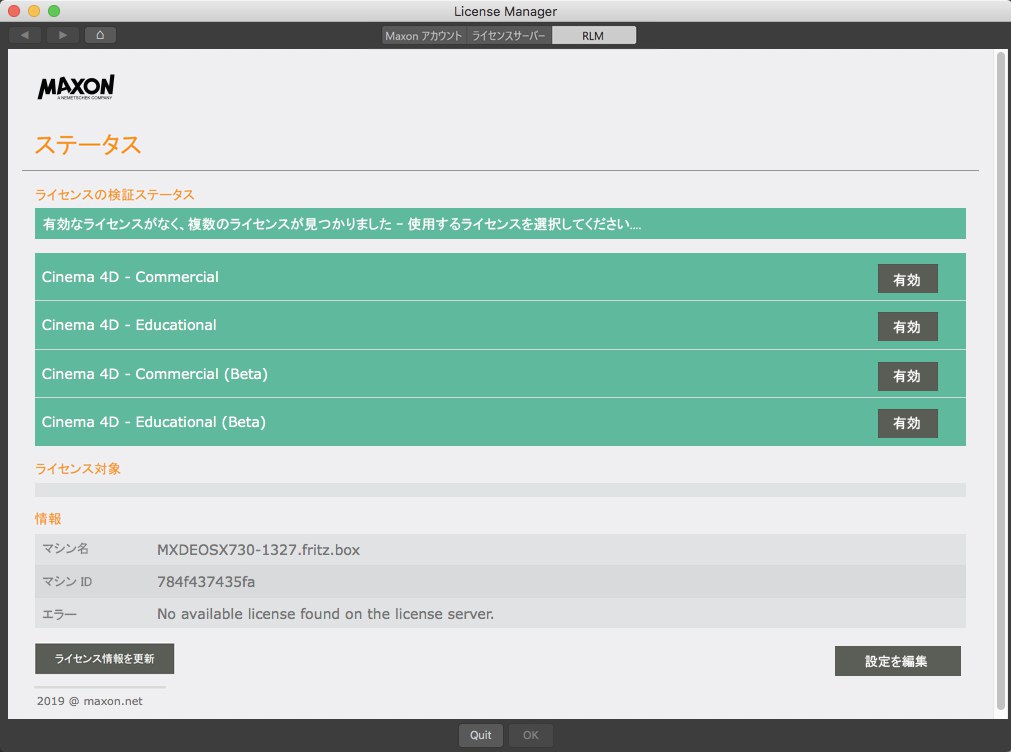1011x752 pixels.
Task: Activate Cinema 4D - Commercial (Beta) license
Action: (907, 376)
